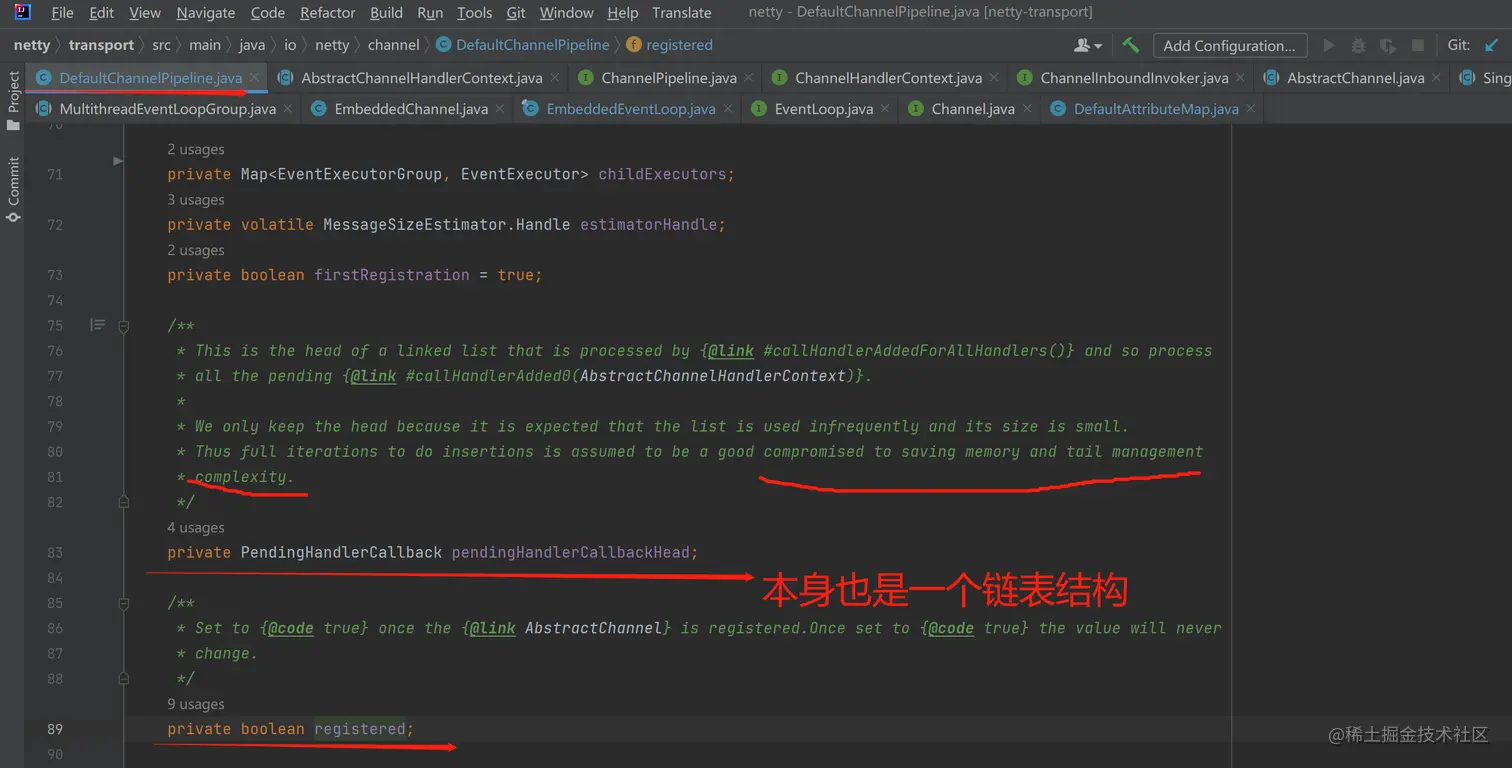Click the interface icon on the ChannelInboundInvoker.java tab
The image size is (1512, 768).
point(1025,77)
